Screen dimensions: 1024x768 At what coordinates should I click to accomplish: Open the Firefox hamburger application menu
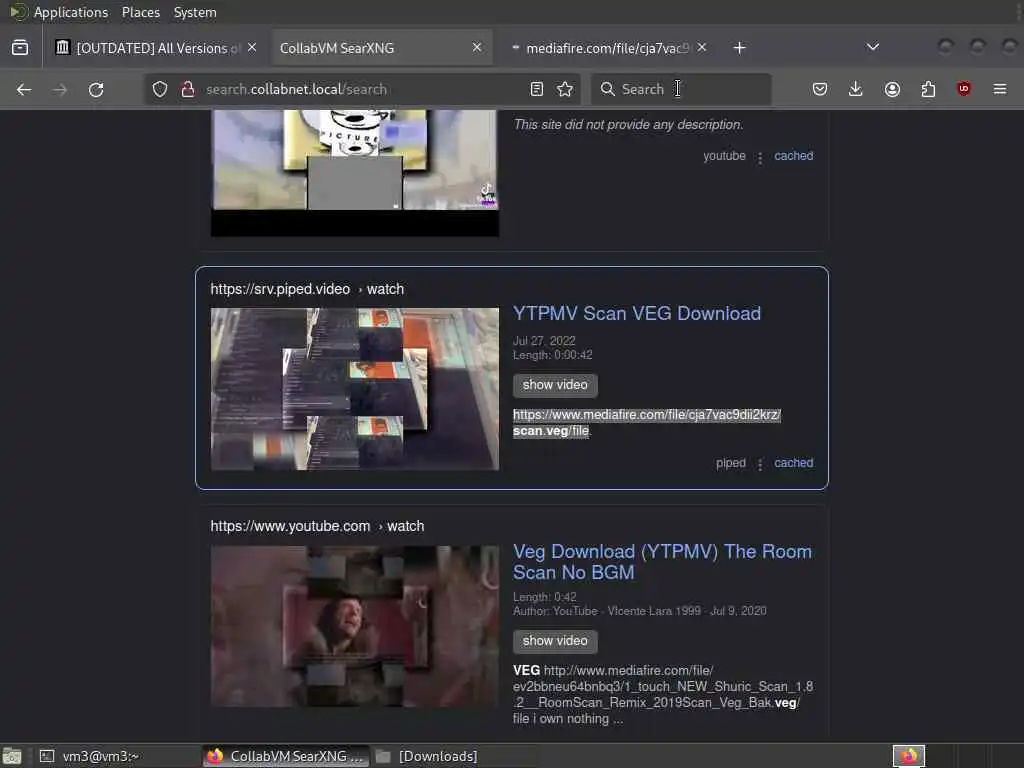point(1000,89)
